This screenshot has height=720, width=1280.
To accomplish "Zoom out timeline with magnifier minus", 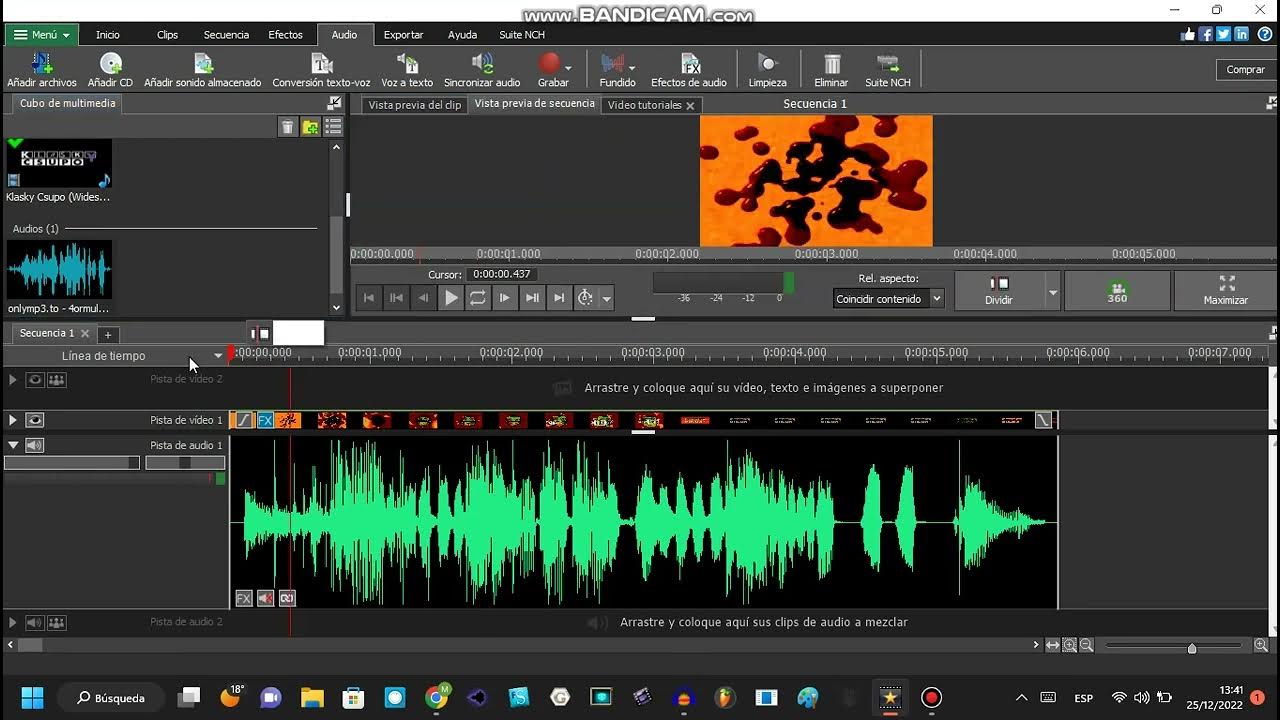I will pyautogui.click(x=1086, y=646).
